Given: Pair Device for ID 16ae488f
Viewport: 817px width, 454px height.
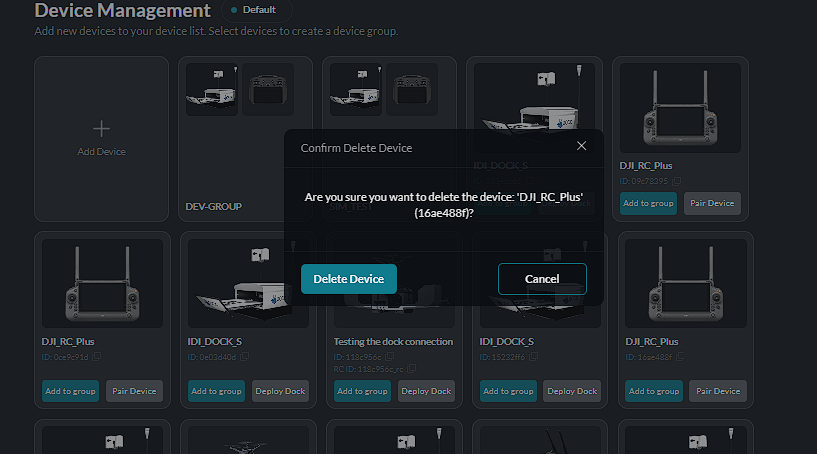Looking at the screenshot, I should [x=718, y=391].
